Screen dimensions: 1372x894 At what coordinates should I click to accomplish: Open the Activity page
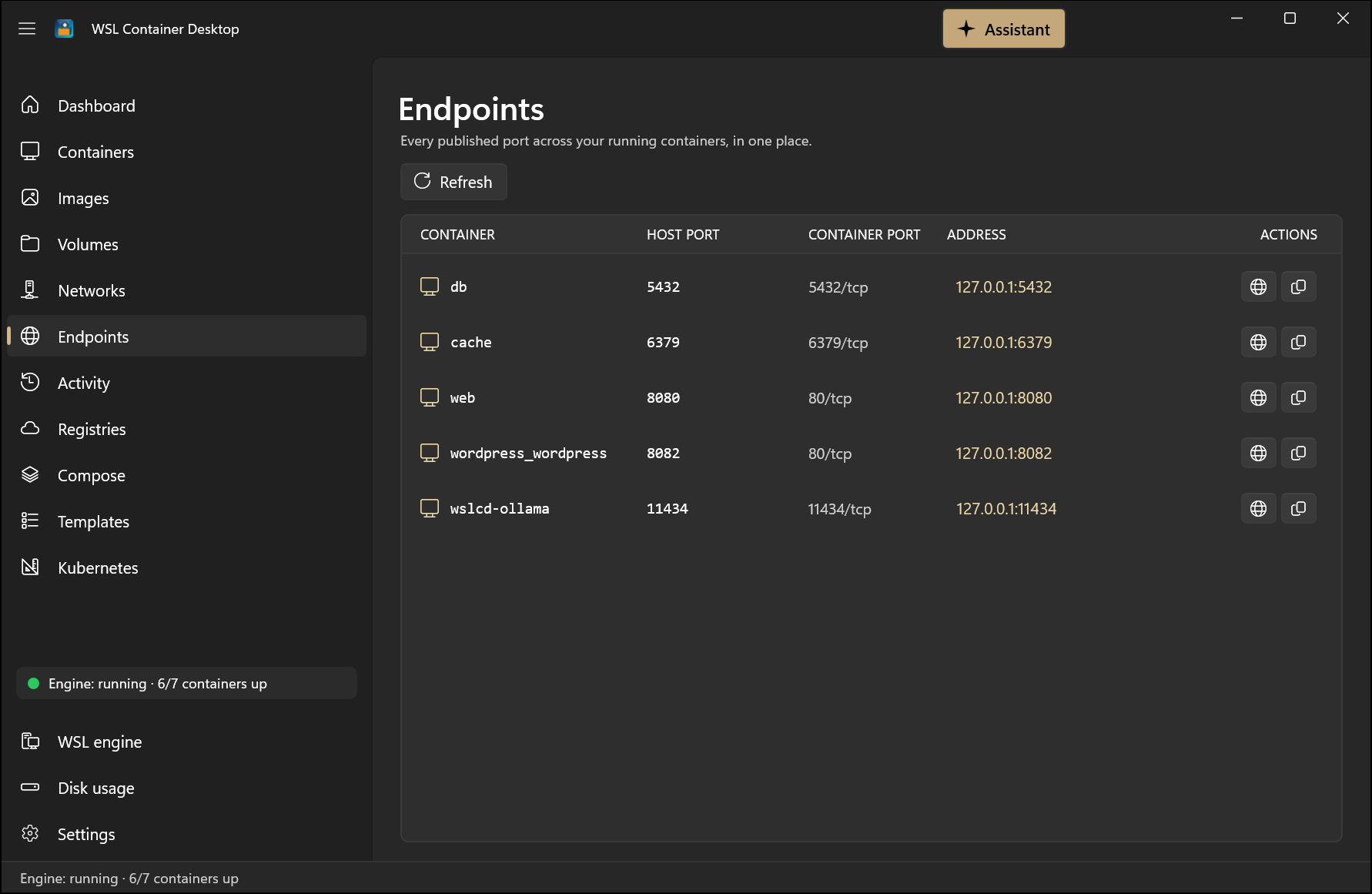[186, 383]
